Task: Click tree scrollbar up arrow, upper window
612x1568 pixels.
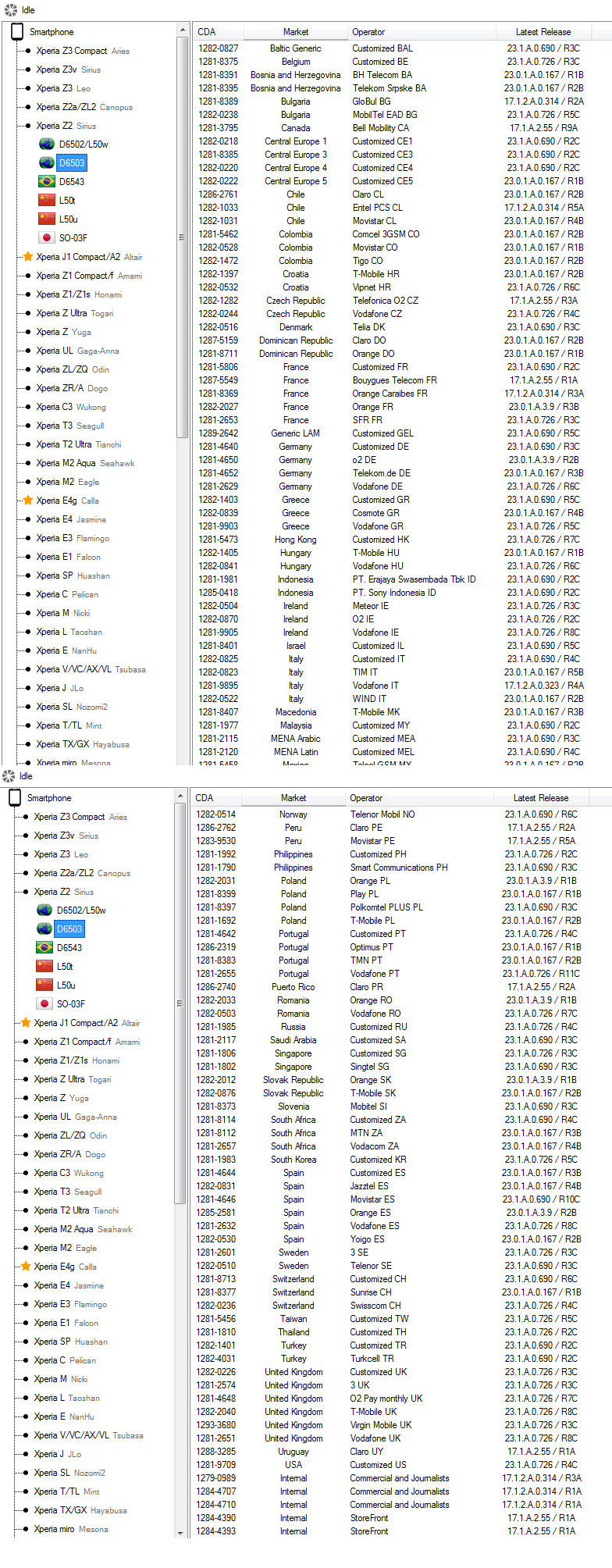Action: click(183, 30)
